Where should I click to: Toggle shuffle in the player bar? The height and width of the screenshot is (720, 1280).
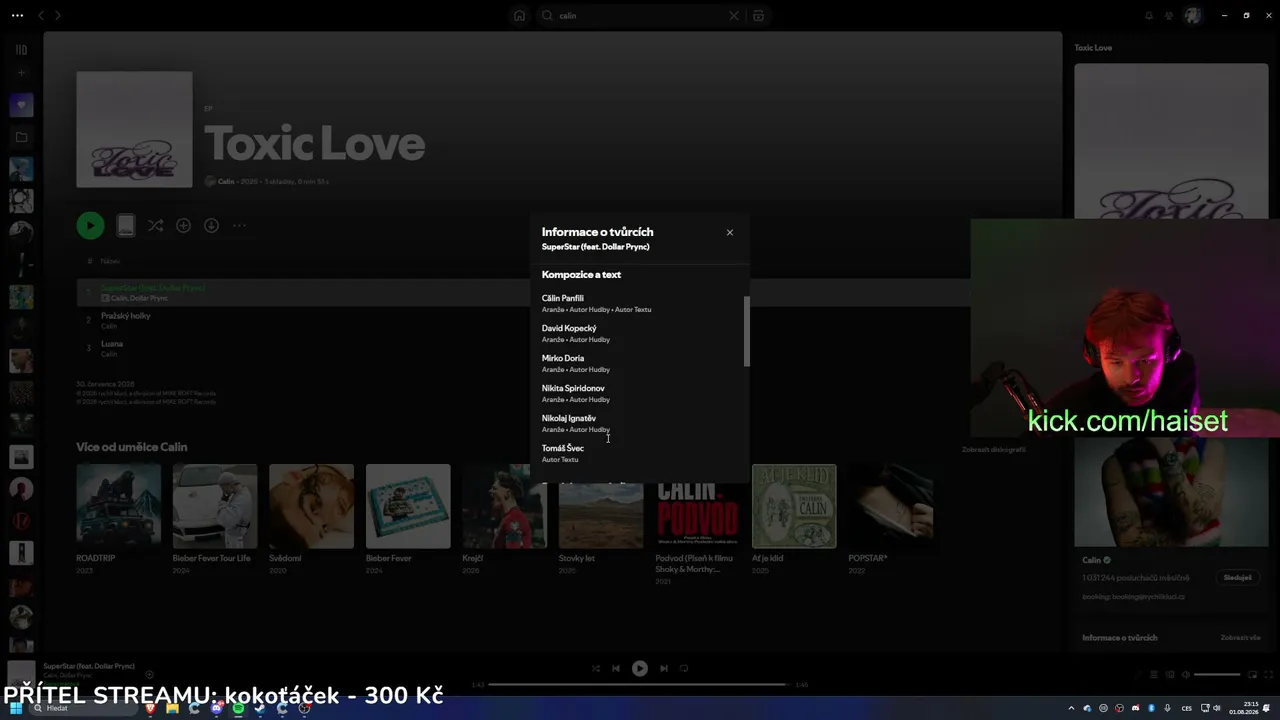(596, 668)
